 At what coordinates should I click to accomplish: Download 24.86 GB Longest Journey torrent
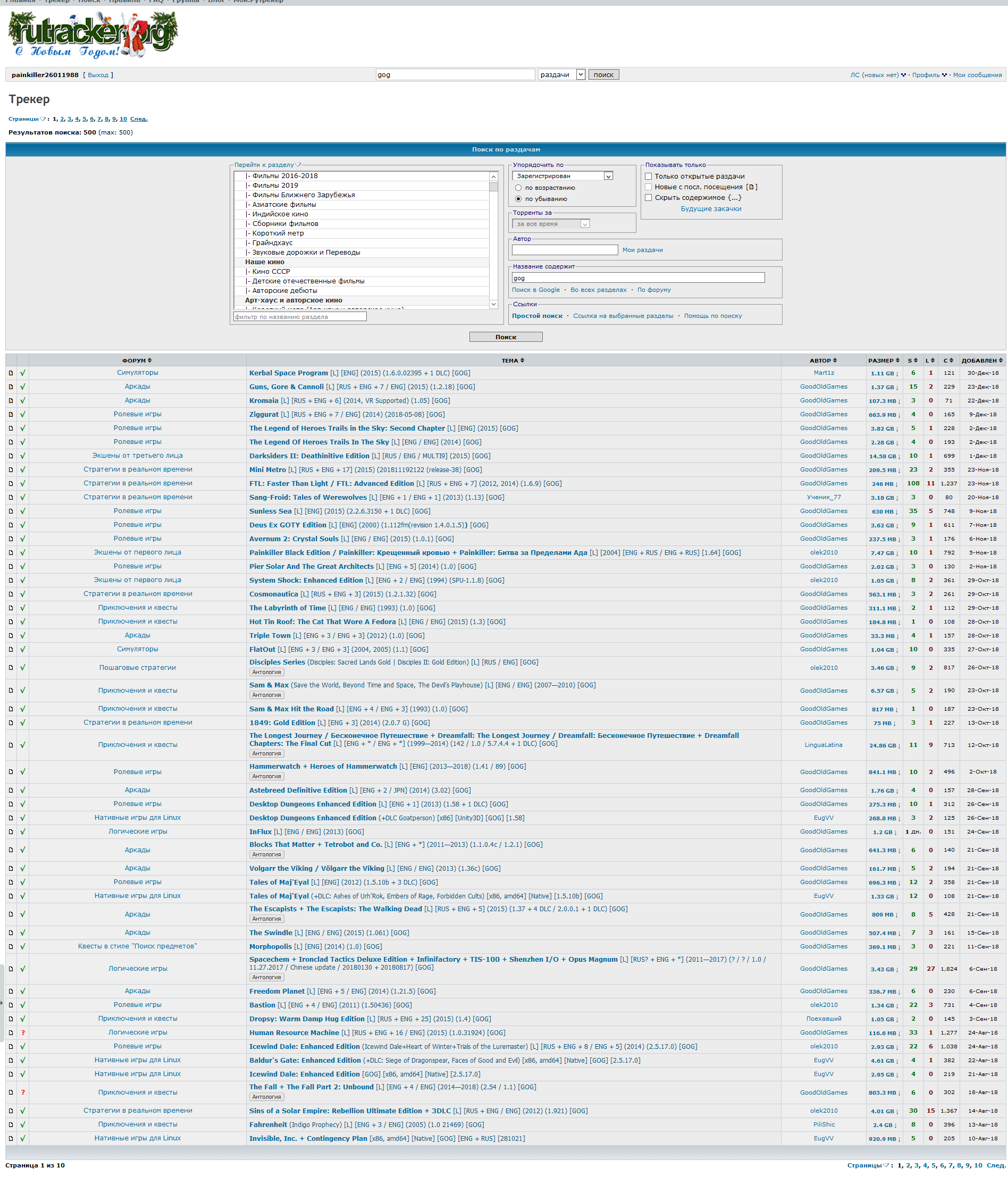[884, 745]
